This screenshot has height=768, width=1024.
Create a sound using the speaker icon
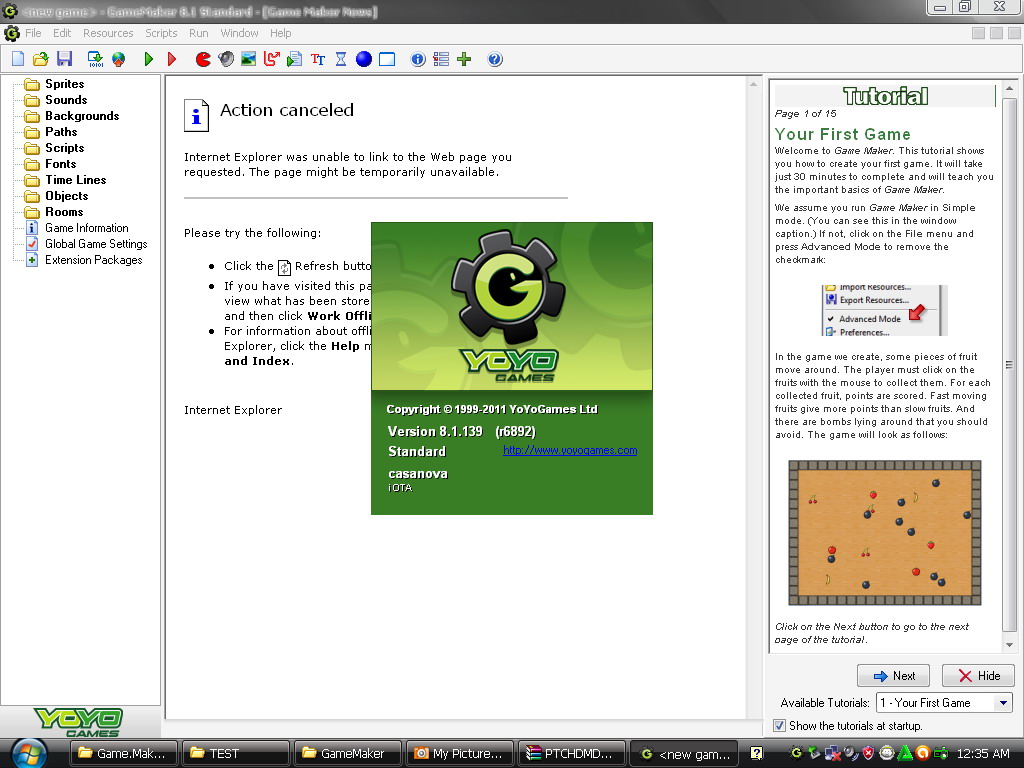[224, 59]
